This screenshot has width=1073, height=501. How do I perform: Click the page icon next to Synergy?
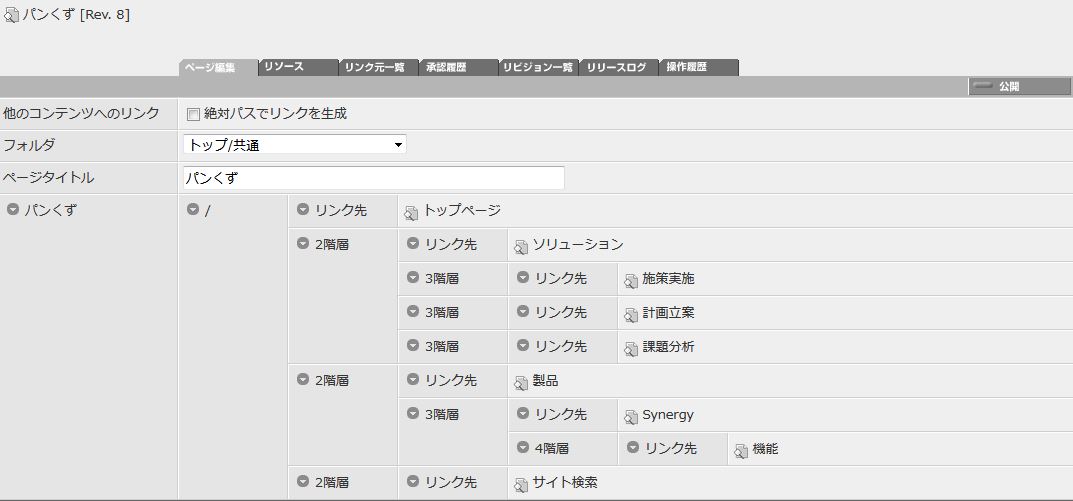(631, 416)
